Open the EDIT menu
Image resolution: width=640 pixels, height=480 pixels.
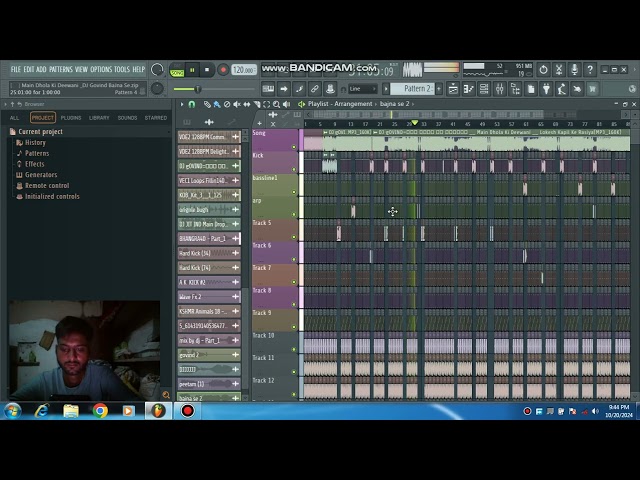coord(29,69)
